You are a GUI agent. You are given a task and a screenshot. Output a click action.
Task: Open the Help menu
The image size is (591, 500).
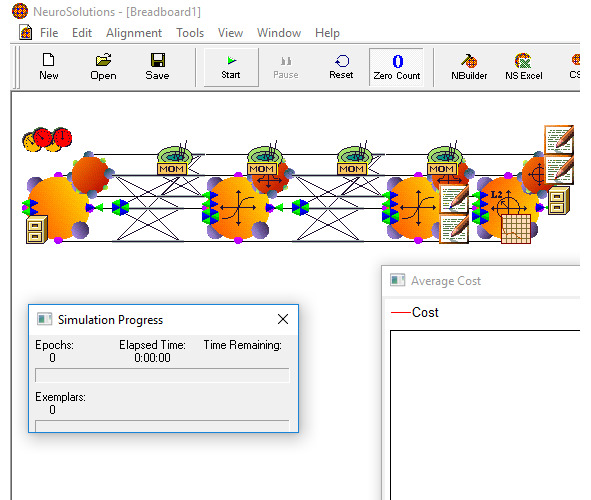point(327,33)
